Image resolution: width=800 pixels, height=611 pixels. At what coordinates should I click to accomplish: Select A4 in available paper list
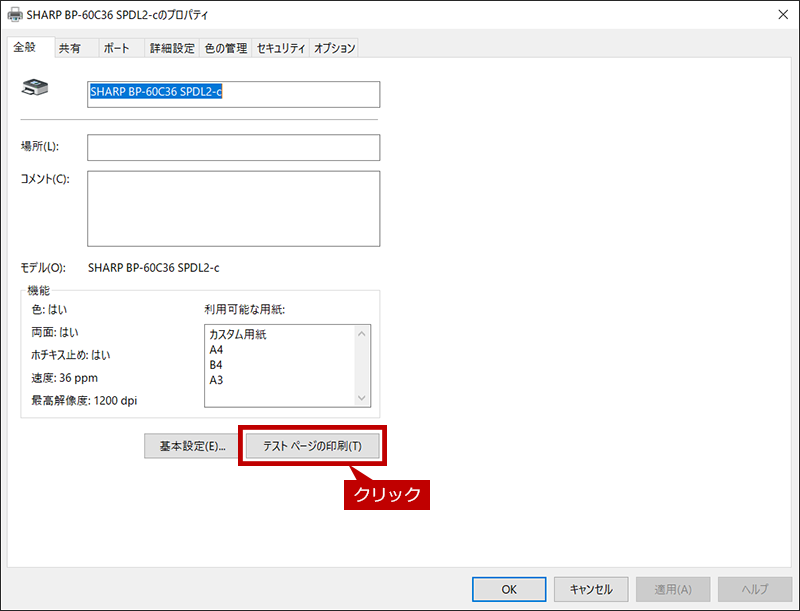(216, 350)
